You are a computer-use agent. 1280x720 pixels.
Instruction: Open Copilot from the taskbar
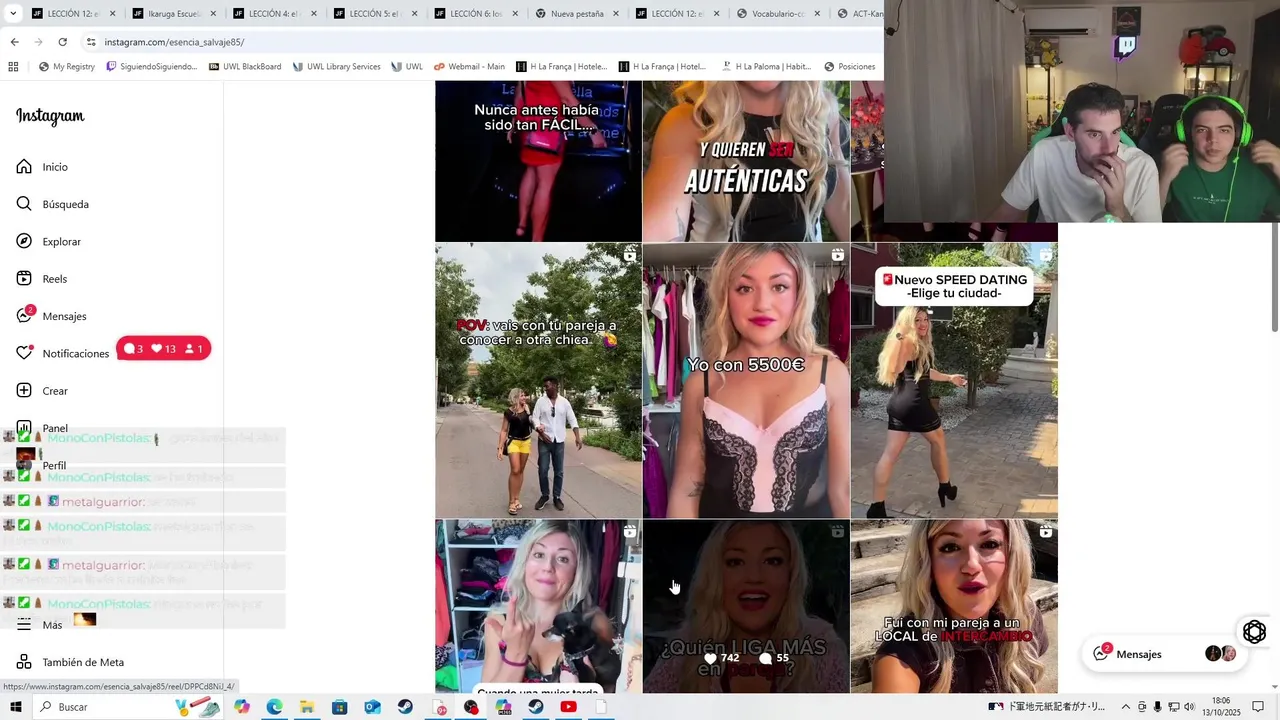coord(242,707)
